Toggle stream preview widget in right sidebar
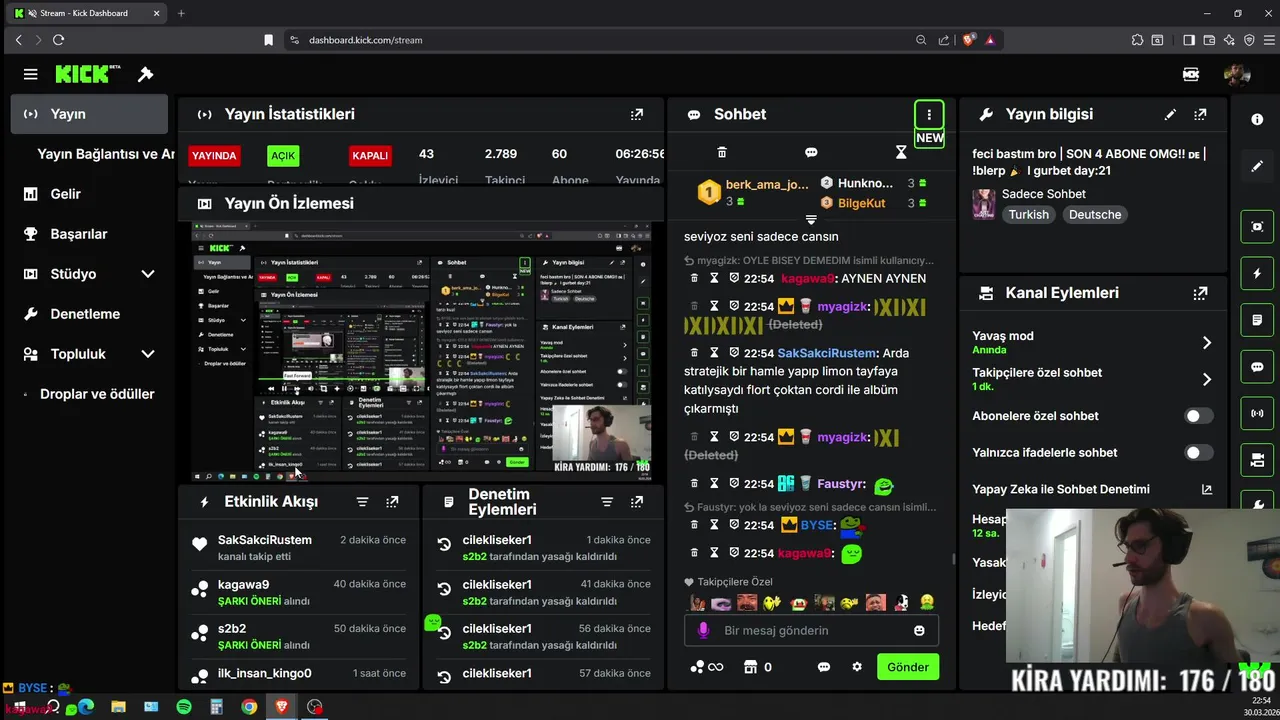This screenshot has height=720, width=1280. (x=1257, y=227)
